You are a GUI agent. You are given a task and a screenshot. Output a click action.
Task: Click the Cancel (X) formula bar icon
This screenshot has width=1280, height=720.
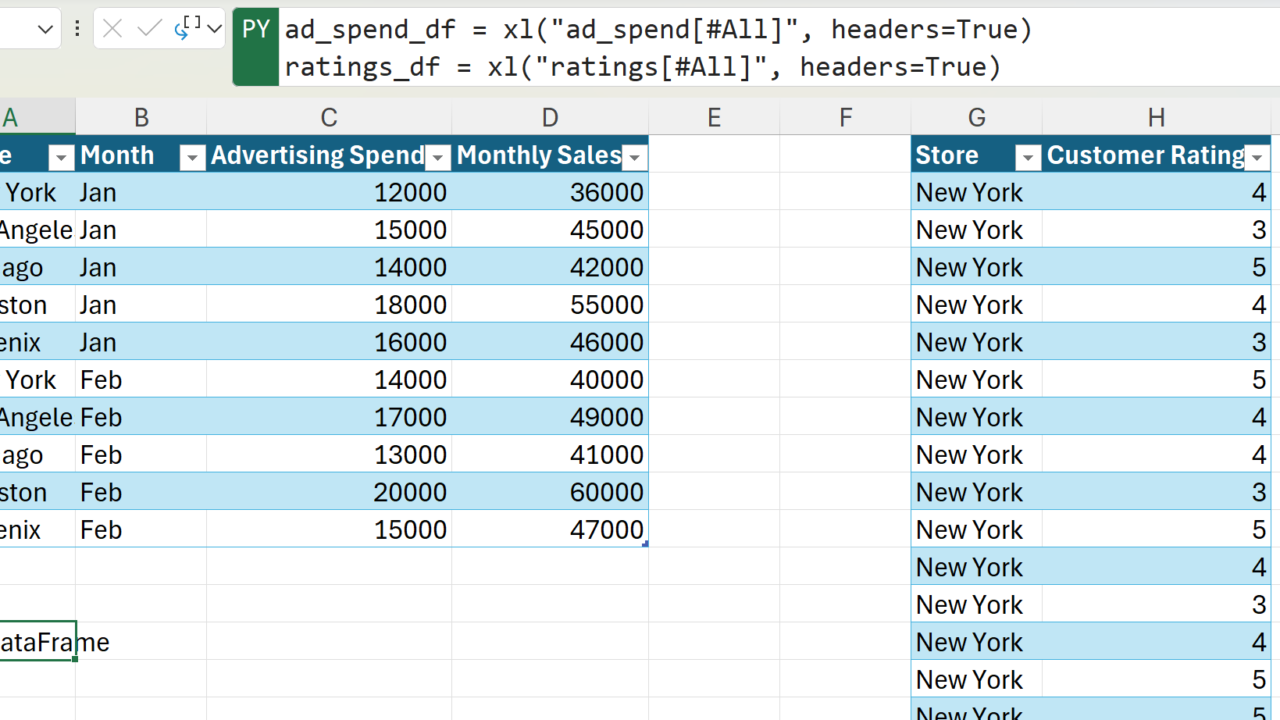113,30
